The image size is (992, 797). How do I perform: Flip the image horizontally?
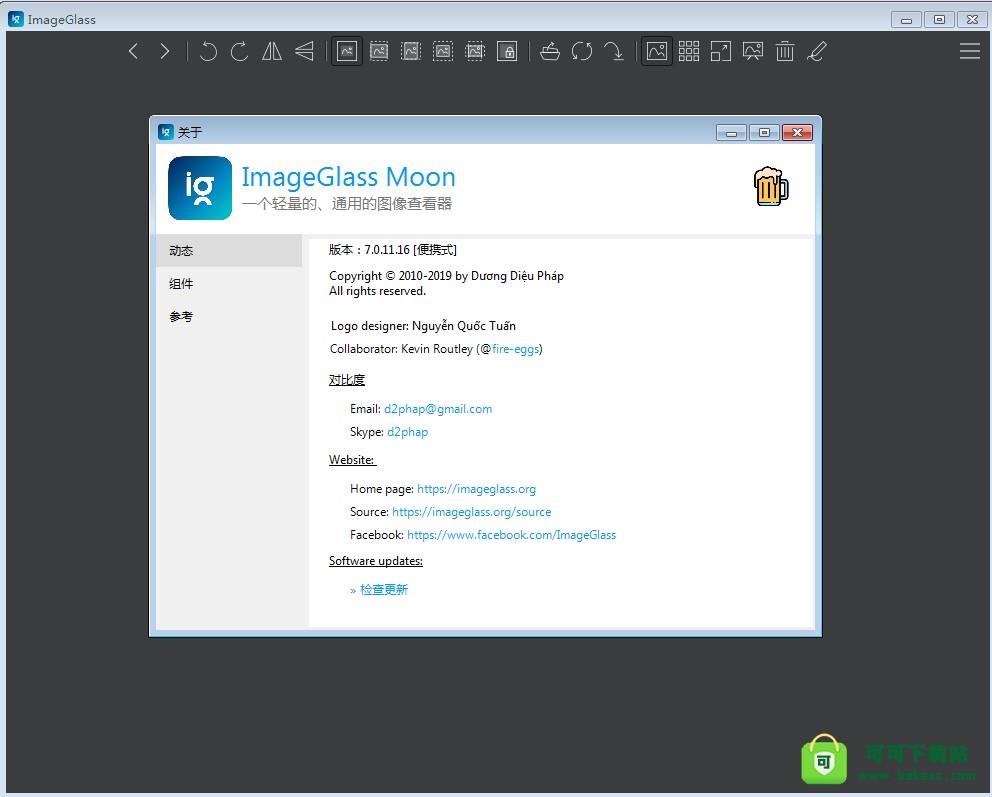click(272, 51)
